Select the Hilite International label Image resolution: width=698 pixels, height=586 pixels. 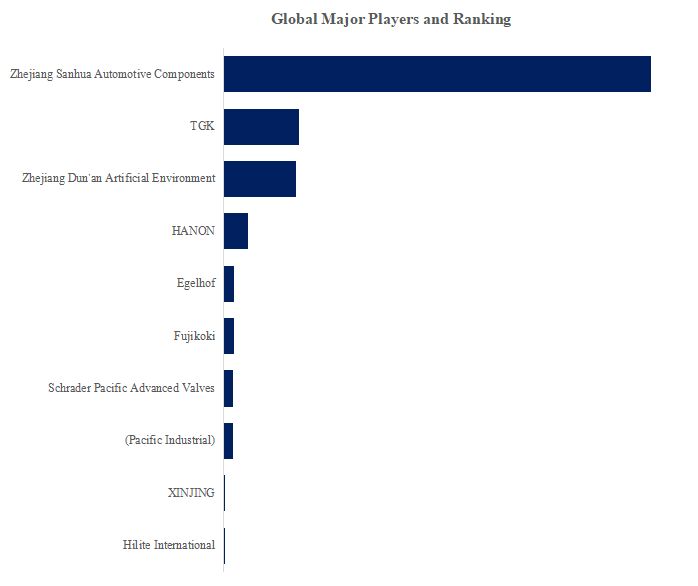click(169, 545)
